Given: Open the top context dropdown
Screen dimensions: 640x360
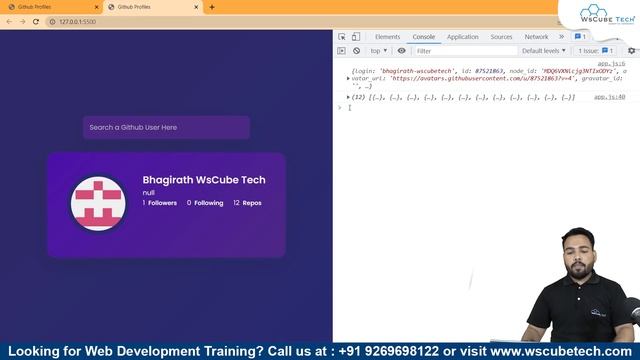Looking at the screenshot, I should [378, 51].
